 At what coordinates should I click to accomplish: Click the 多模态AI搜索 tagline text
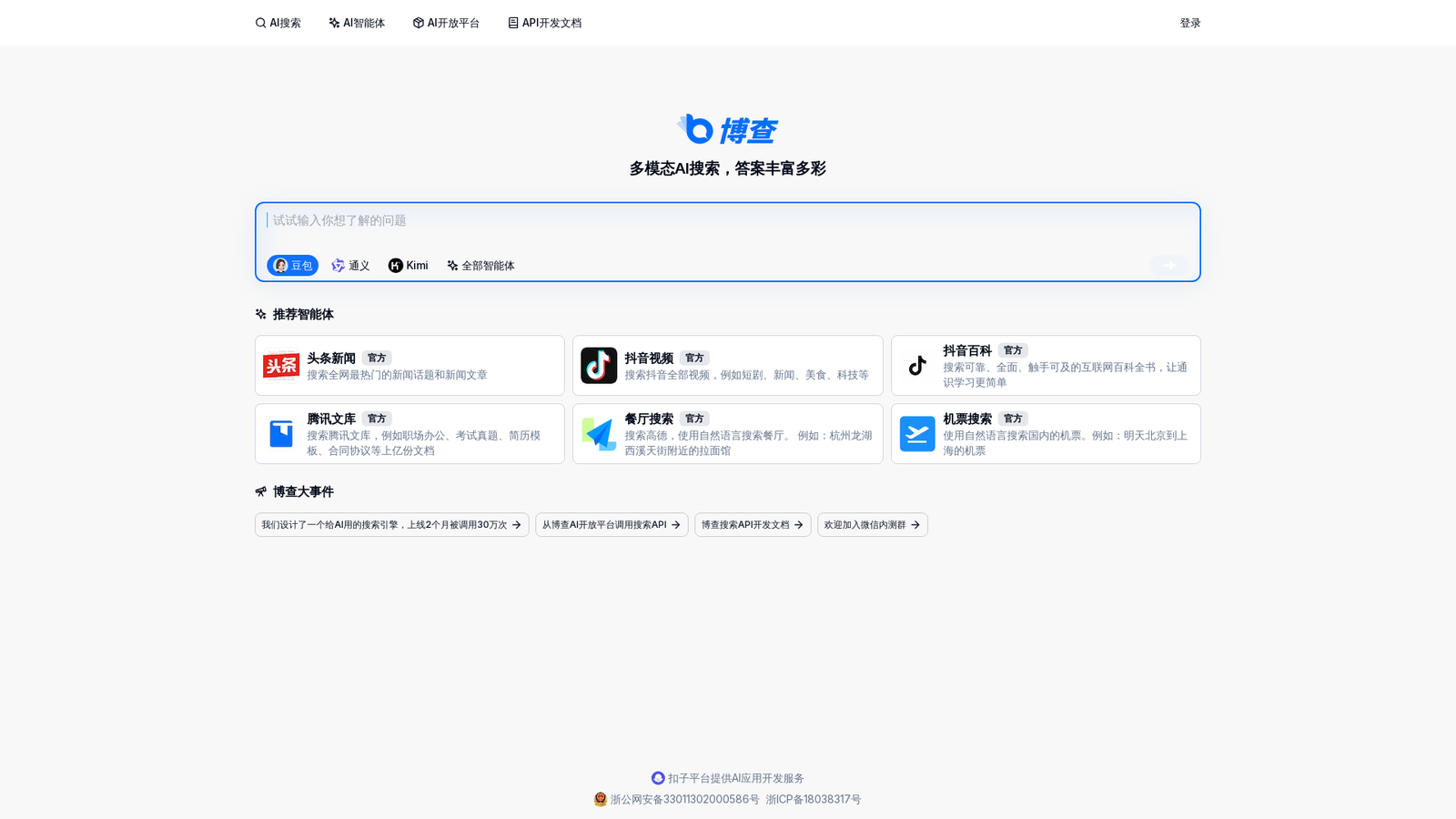(x=728, y=168)
